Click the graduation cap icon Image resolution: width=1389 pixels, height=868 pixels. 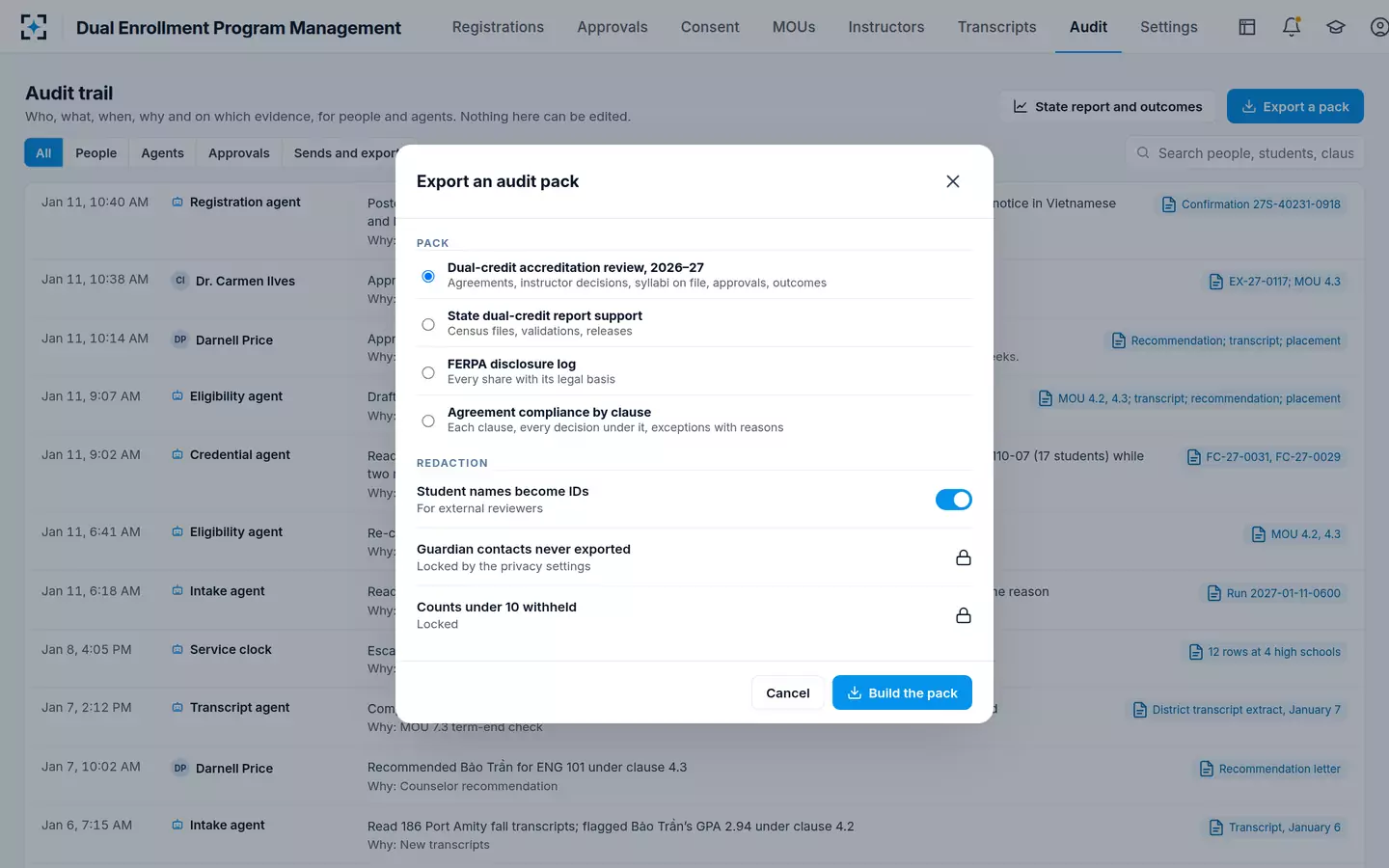coord(1336,27)
